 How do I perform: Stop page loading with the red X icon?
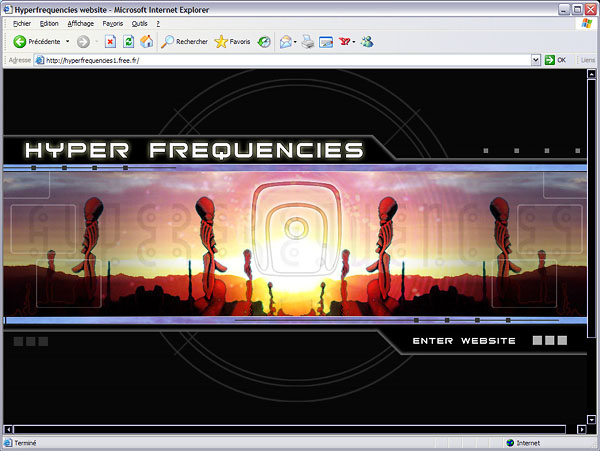(110, 41)
